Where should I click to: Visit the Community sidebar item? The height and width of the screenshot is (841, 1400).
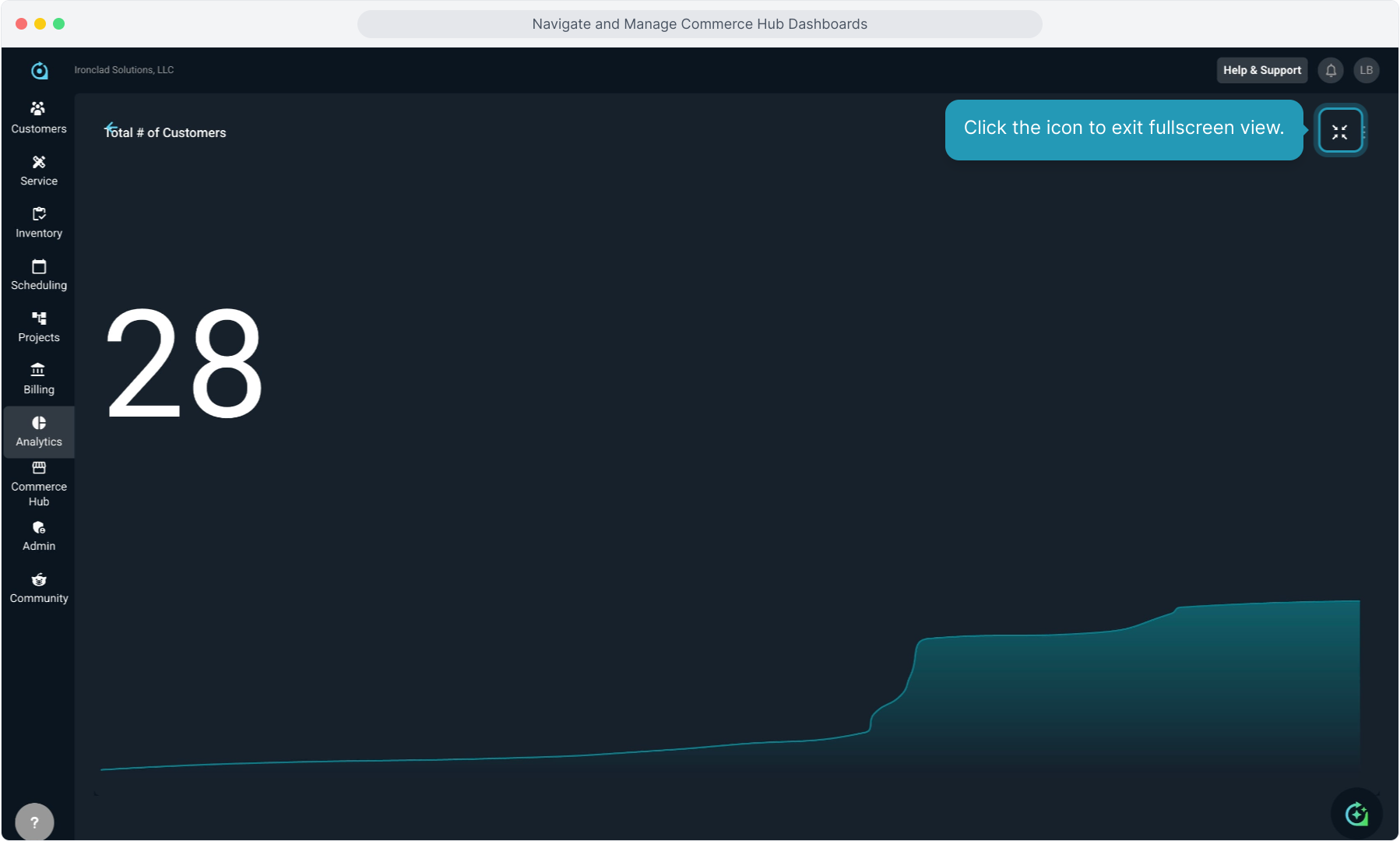[38, 588]
